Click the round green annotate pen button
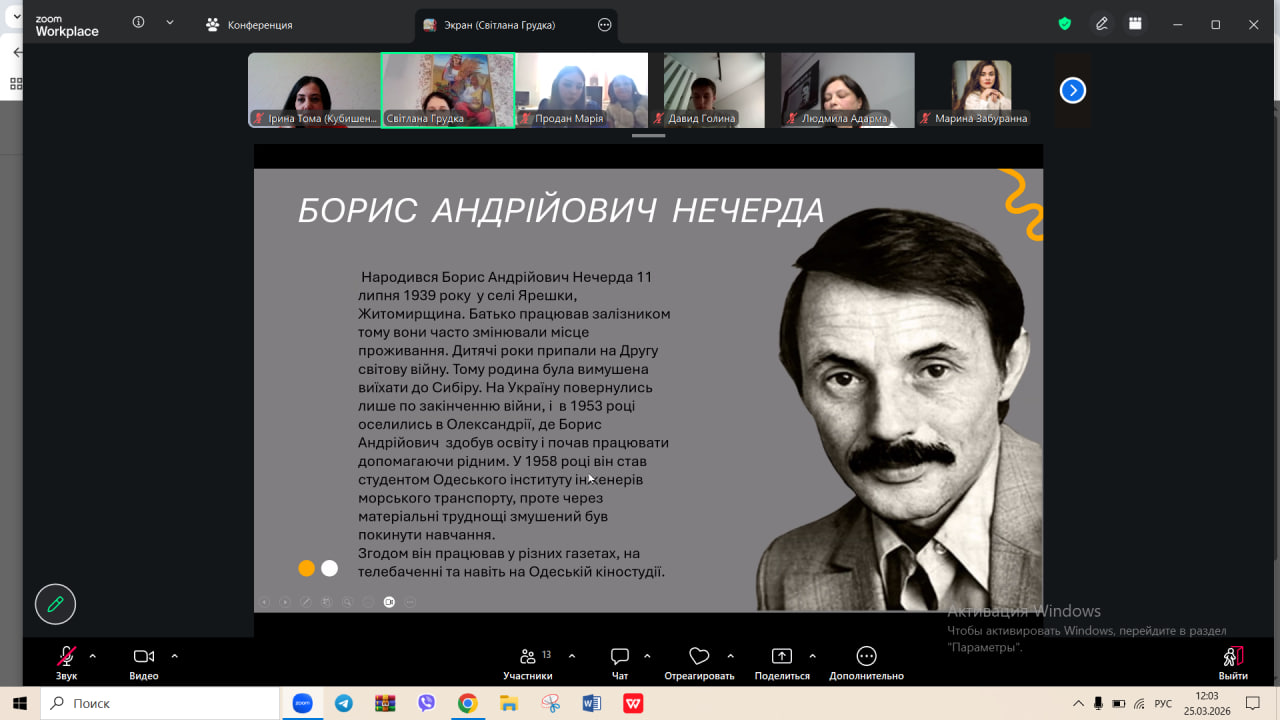Image resolution: width=1280 pixels, height=720 pixels. [x=55, y=604]
